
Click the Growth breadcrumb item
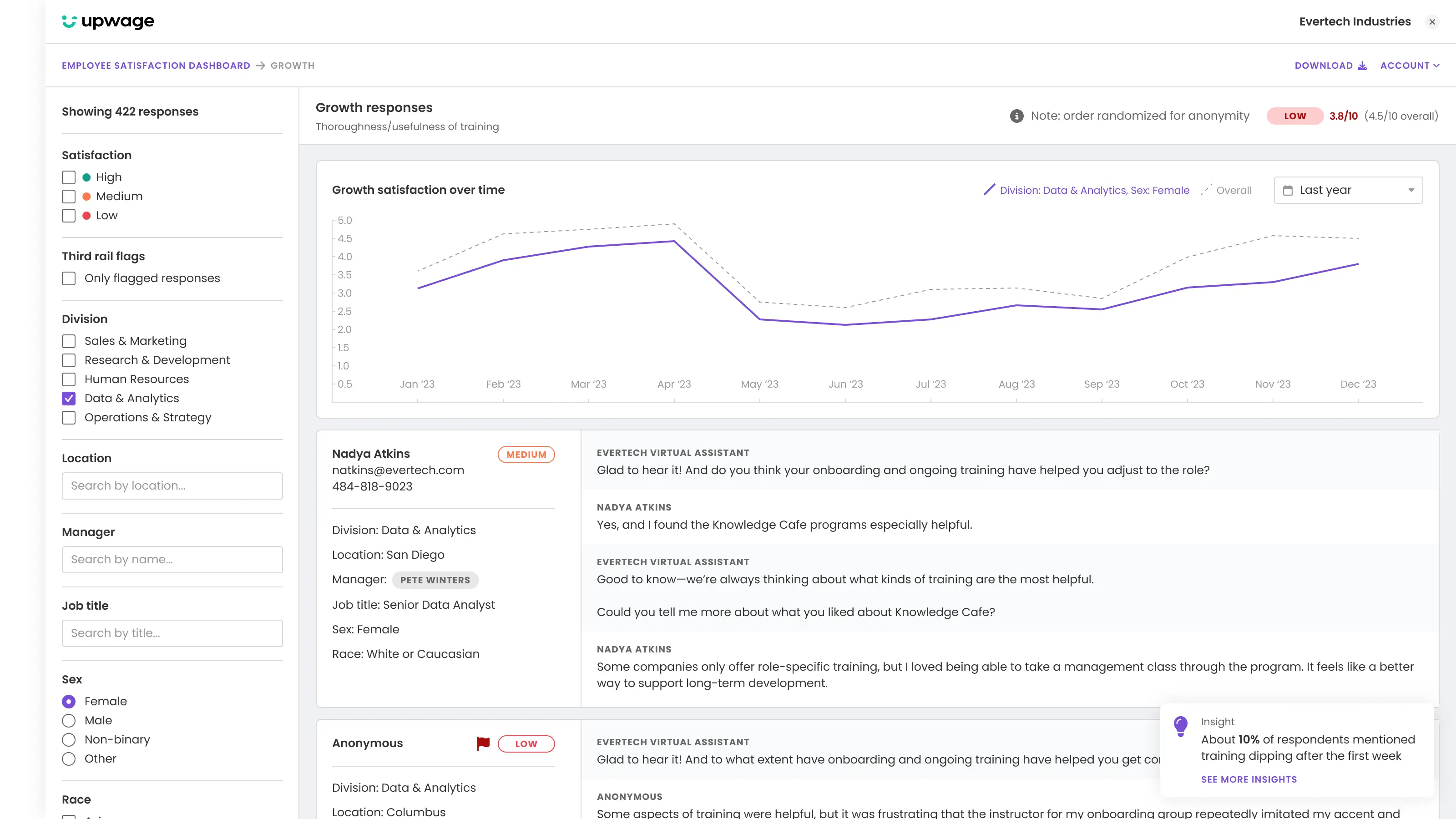pyautogui.click(x=292, y=66)
